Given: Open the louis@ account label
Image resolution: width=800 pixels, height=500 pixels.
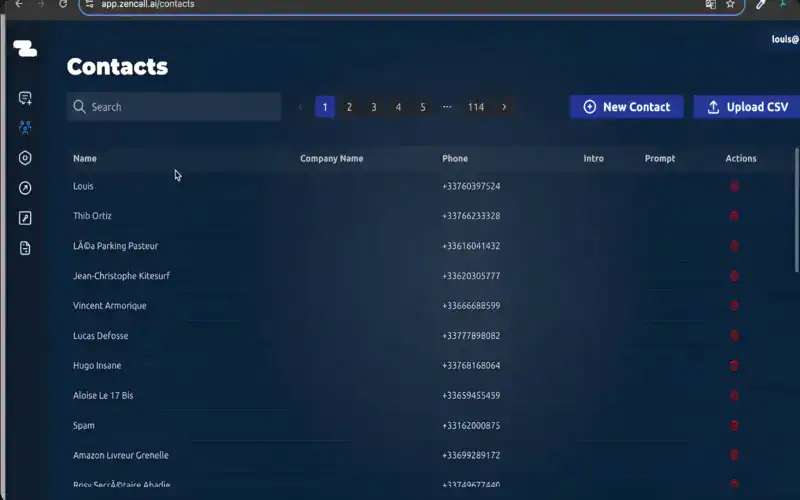Looking at the screenshot, I should click(785, 39).
